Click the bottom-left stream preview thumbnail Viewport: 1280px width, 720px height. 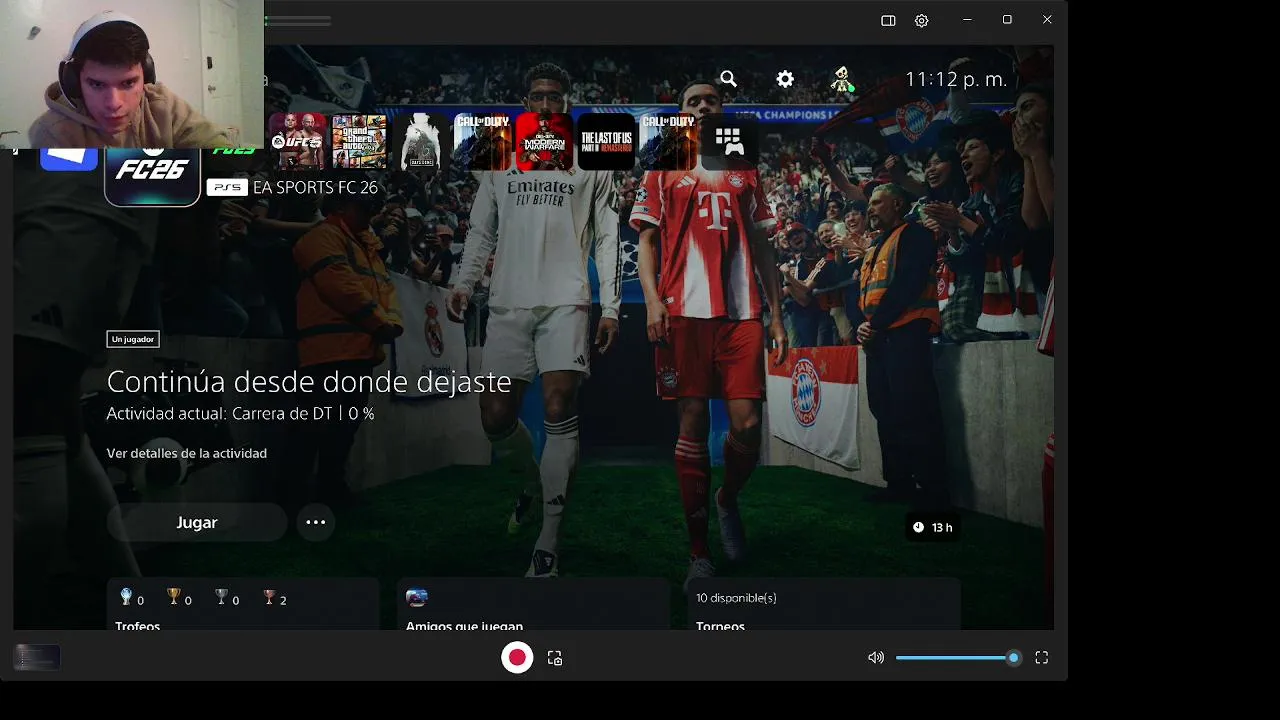[37, 657]
